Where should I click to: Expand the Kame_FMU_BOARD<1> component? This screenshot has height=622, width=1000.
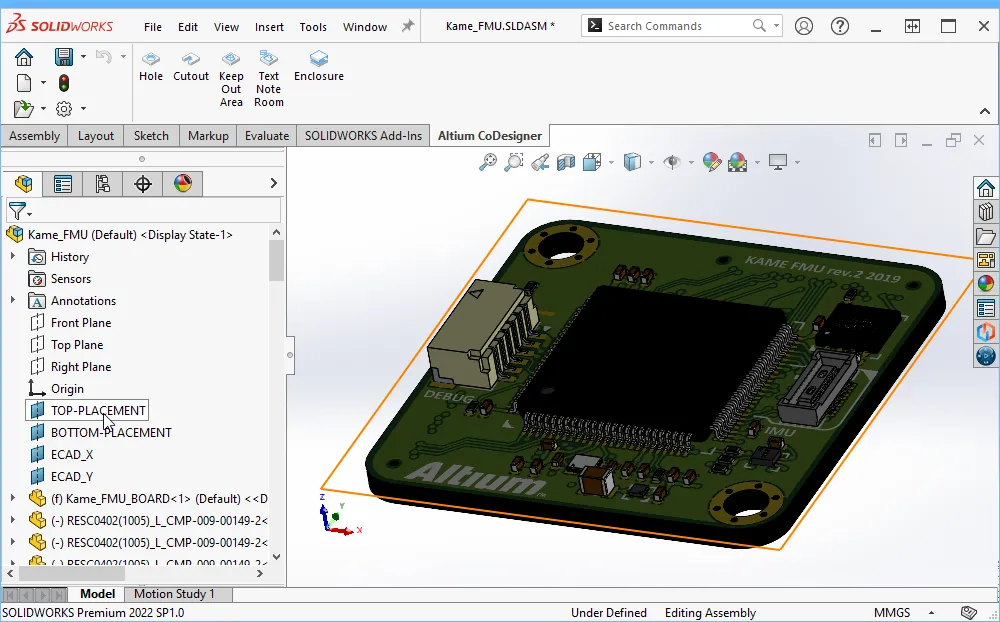tap(13, 498)
